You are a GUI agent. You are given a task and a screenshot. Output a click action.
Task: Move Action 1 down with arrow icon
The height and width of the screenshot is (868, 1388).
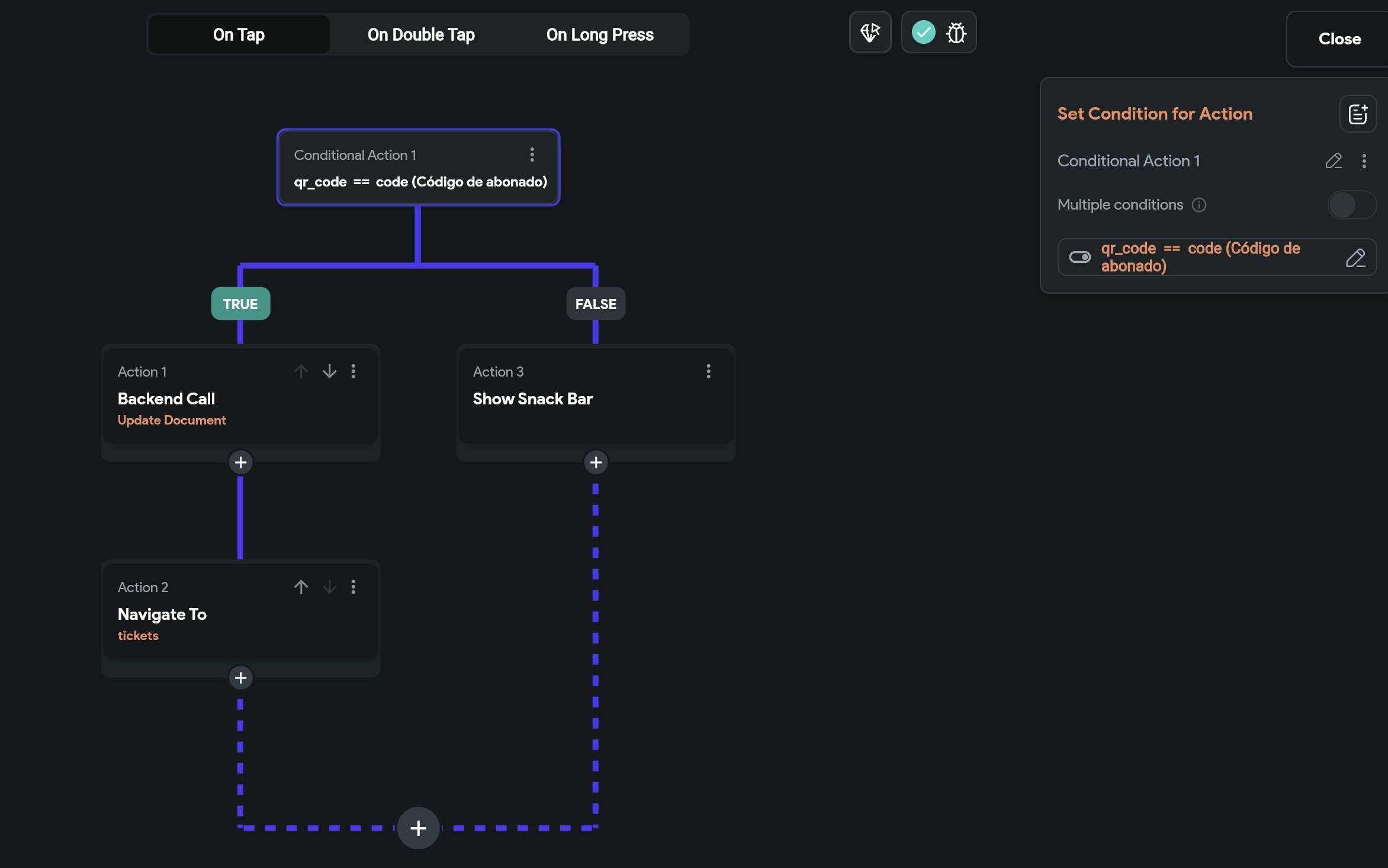pos(329,371)
